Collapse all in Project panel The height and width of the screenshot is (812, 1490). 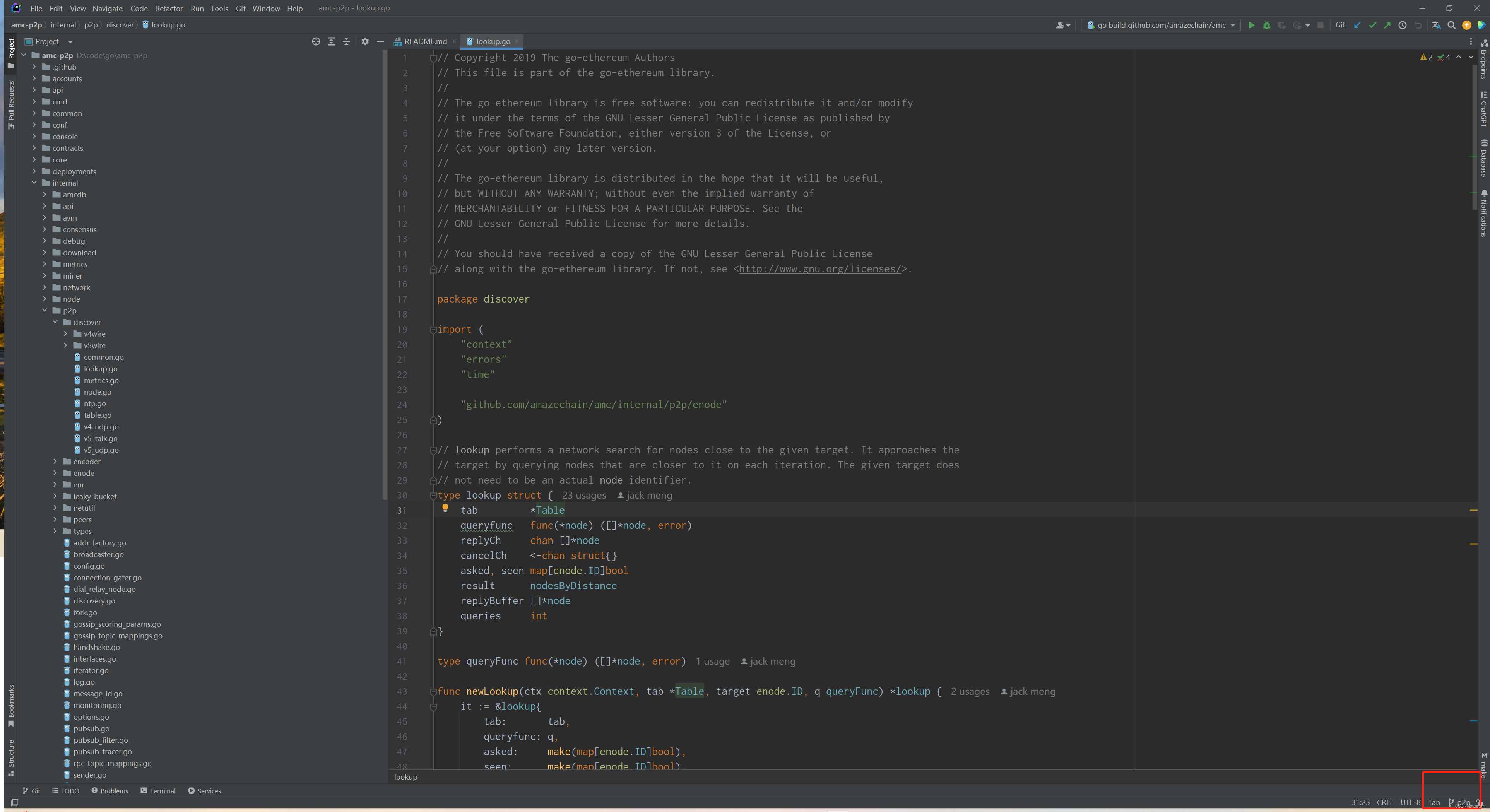click(x=346, y=42)
